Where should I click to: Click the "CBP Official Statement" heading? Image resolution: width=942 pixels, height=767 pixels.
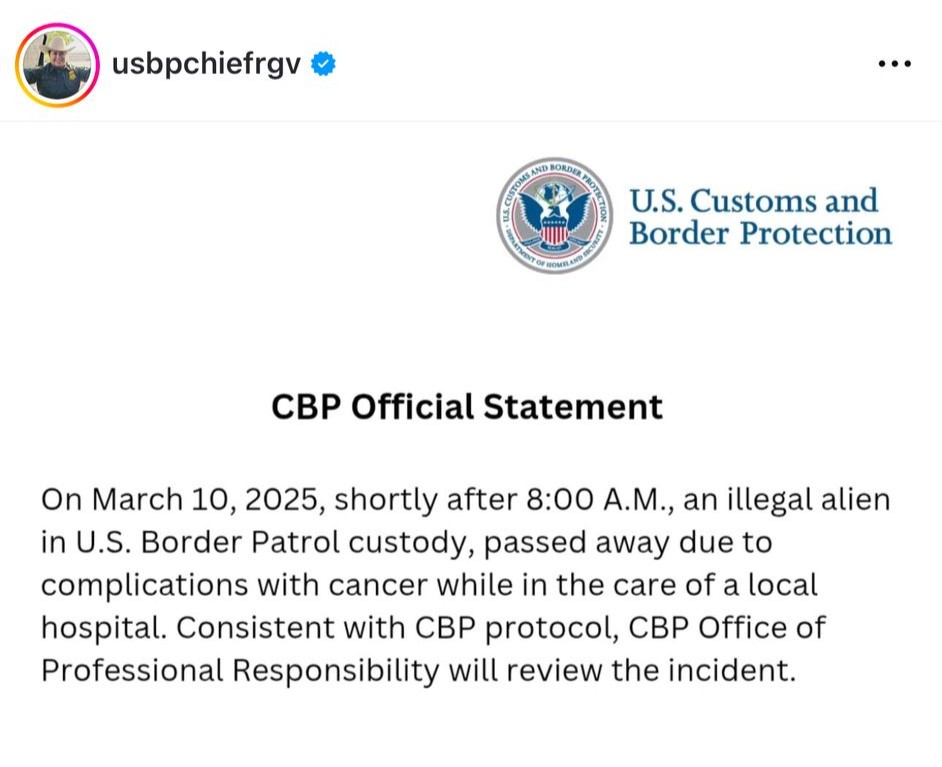467,407
